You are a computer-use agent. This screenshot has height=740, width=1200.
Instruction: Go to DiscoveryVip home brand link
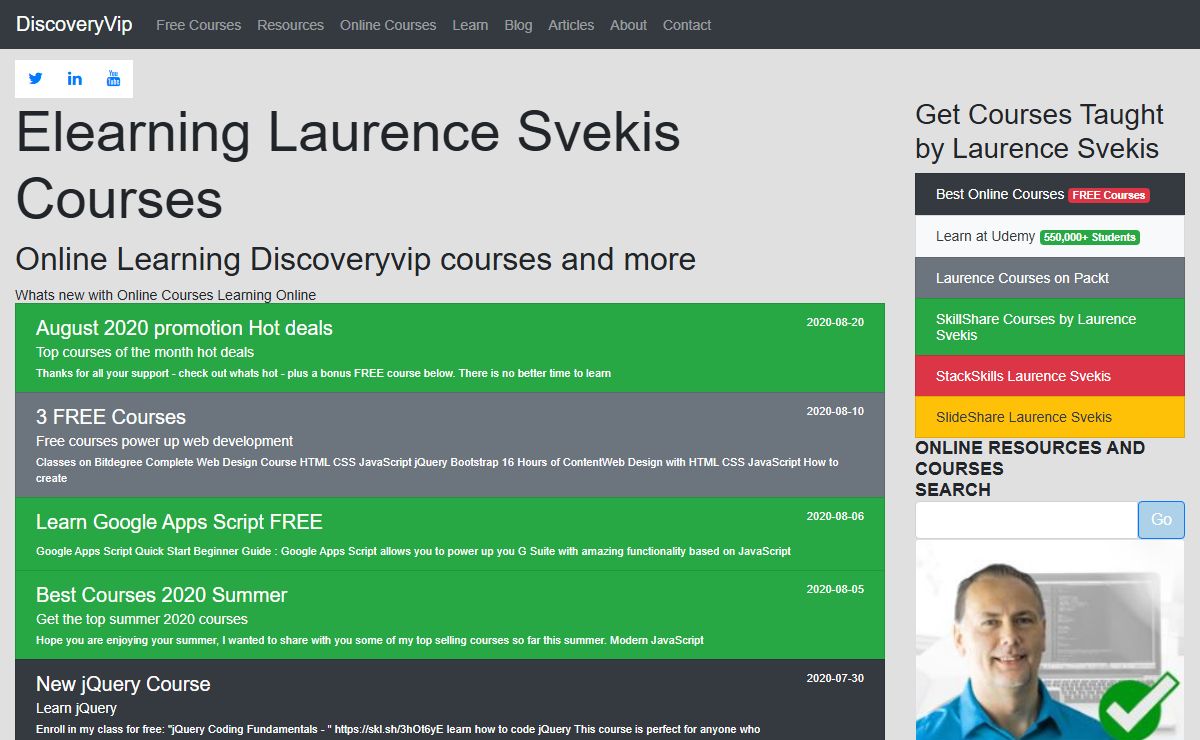coord(74,25)
